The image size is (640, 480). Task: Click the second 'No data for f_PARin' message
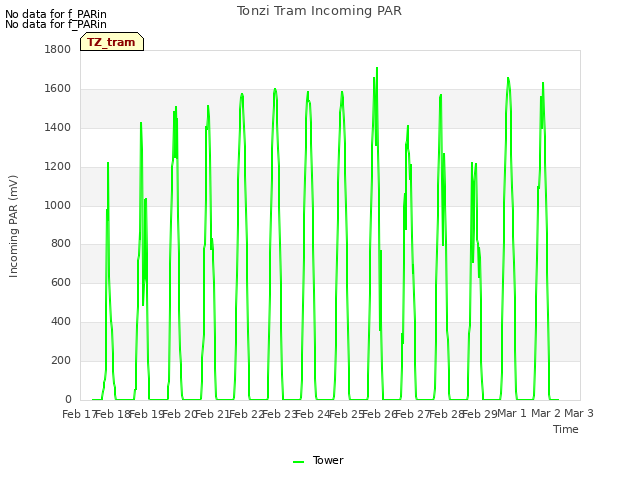pos(56,24)
